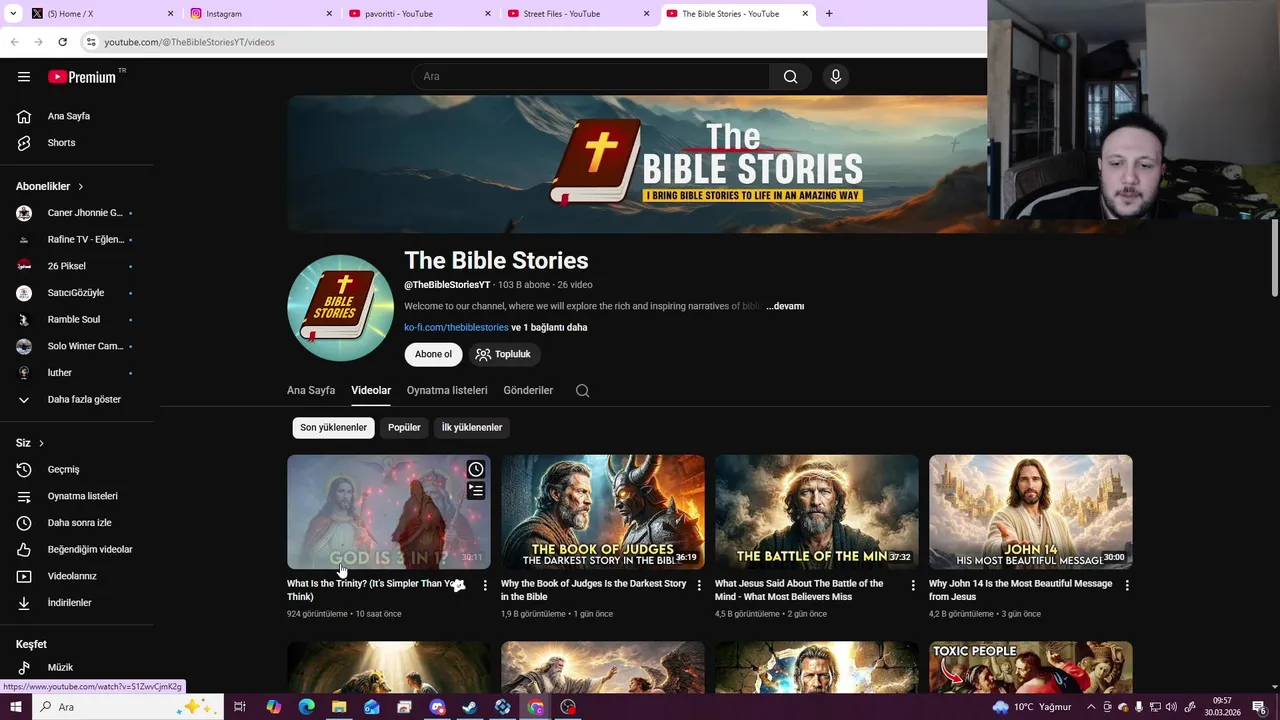Open the YouTube hamburger guide menu
This screenshot has height=720, width=1280.
coord(24,77)
